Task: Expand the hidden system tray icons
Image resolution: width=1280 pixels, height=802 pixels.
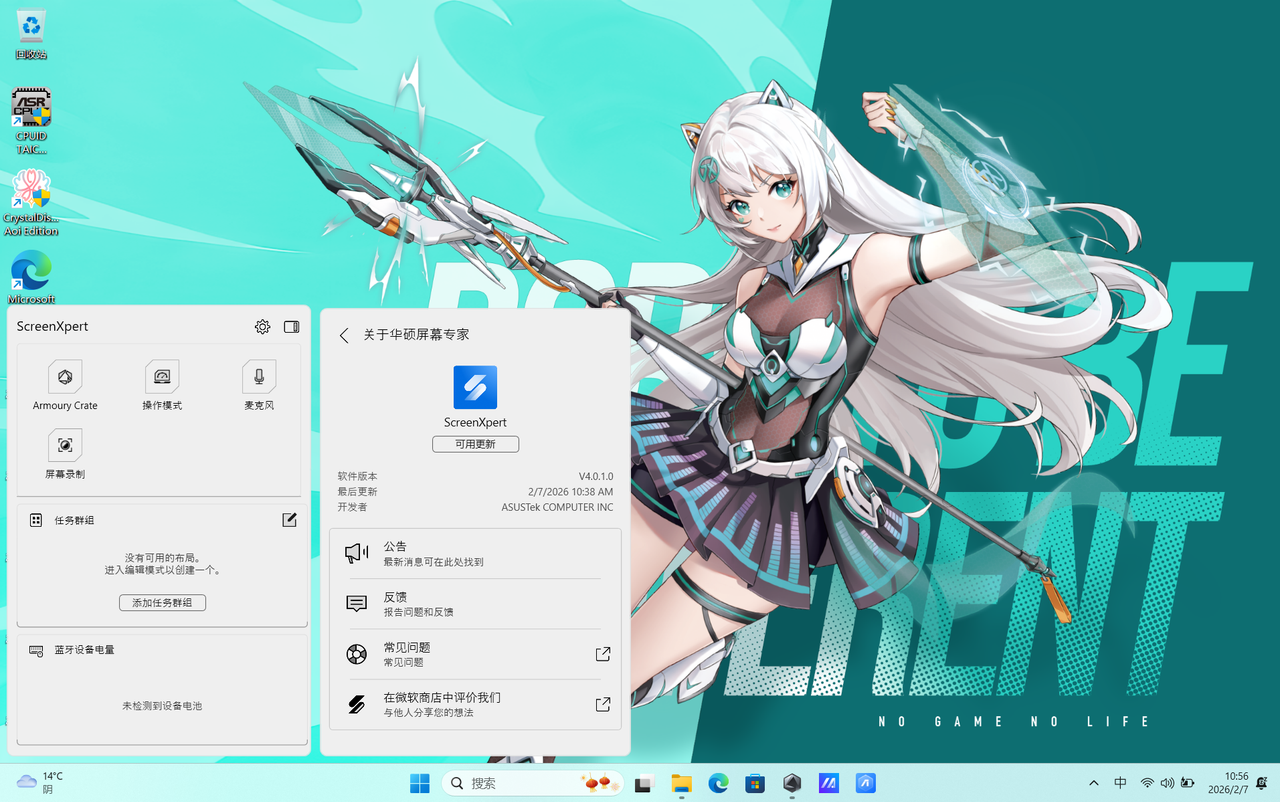Action: coord(1094,783)
